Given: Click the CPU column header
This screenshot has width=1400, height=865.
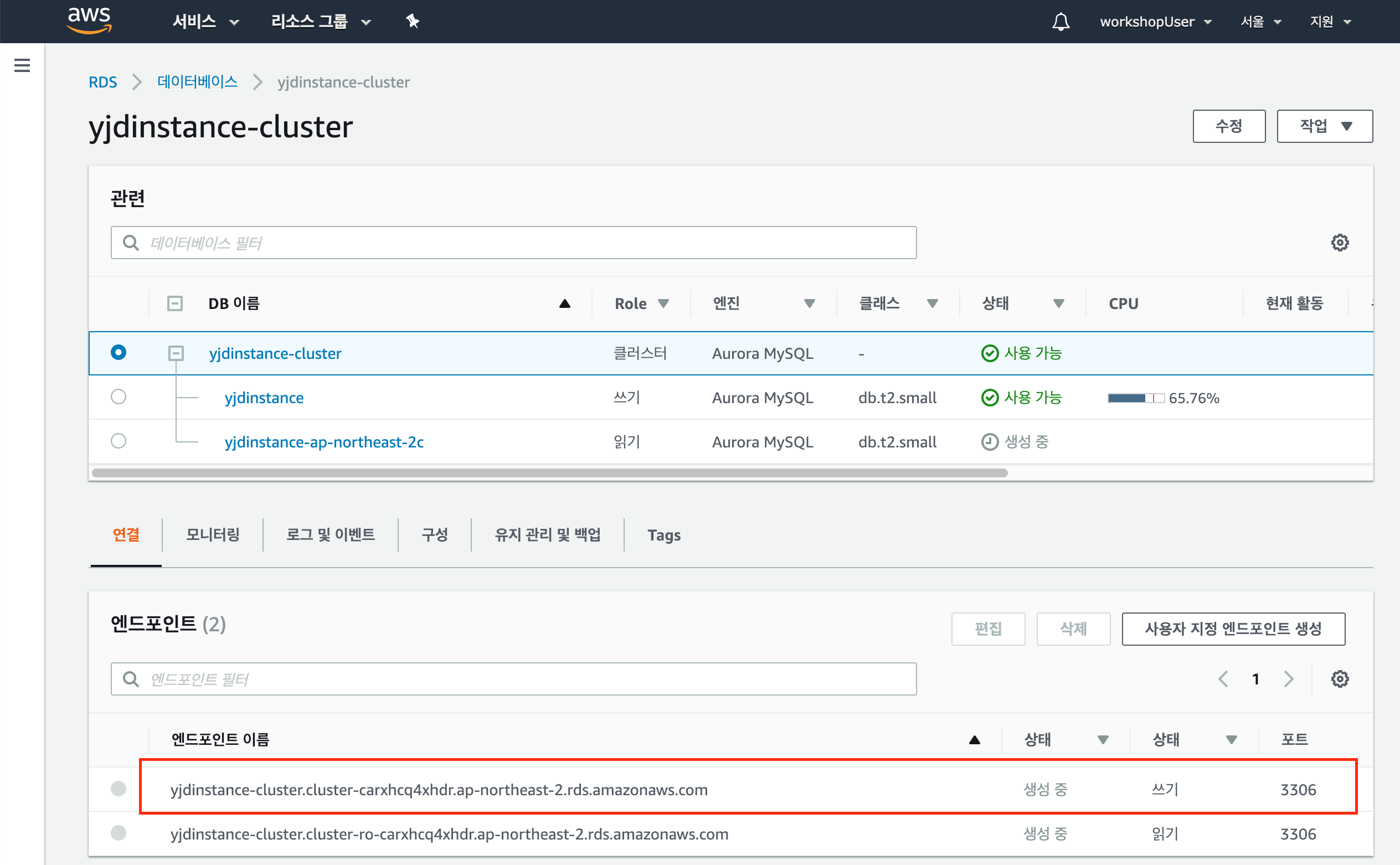Looking at the screenshot, I should tap(1123, 304).
